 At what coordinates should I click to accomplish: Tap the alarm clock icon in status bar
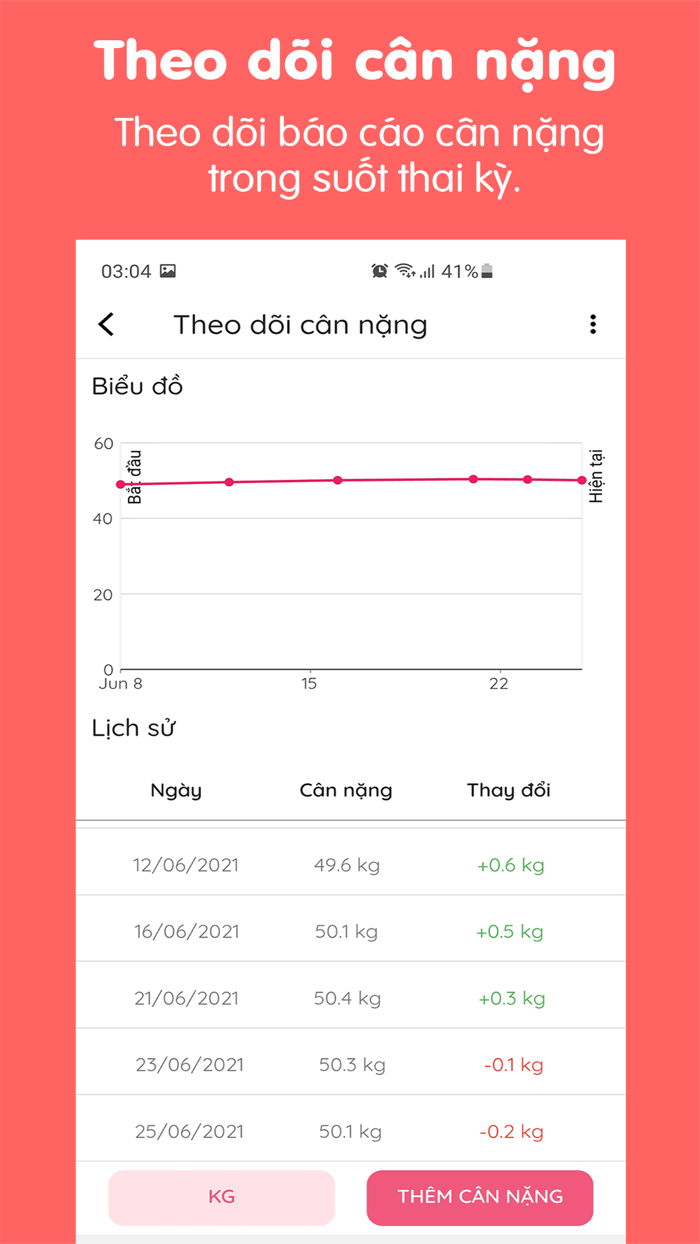(381, 270)
